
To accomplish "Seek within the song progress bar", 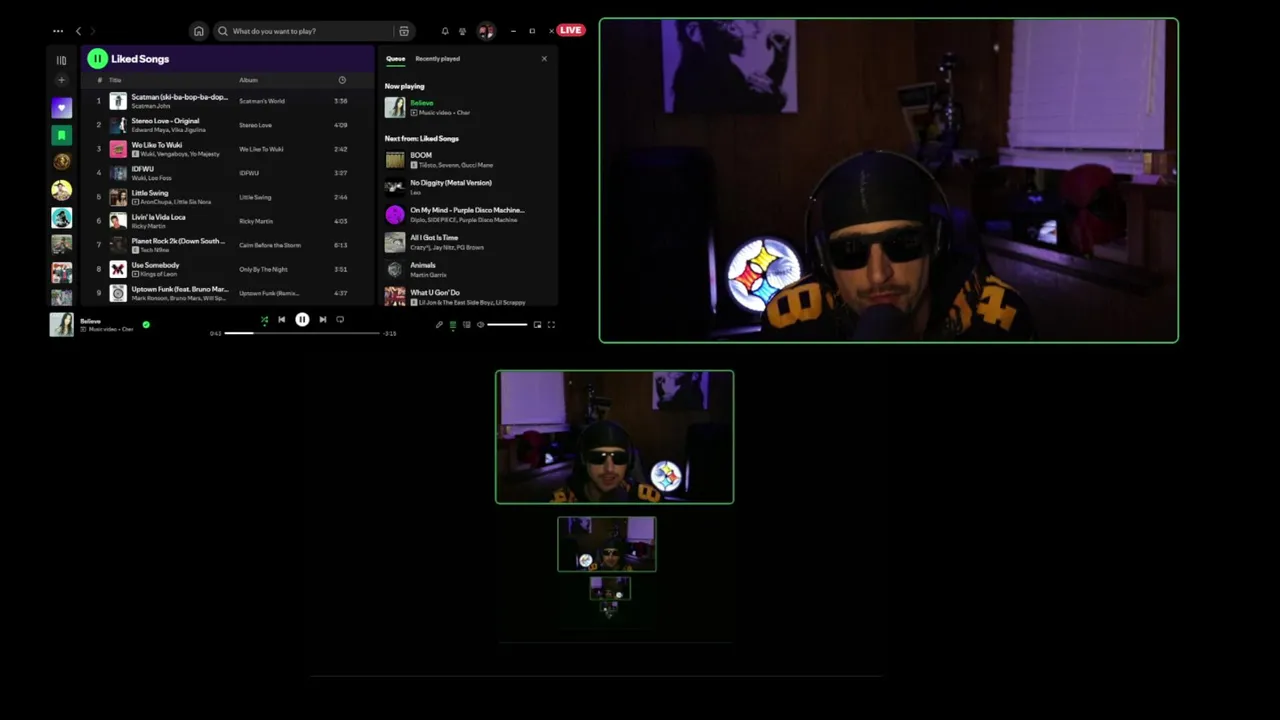I will click(x=303, y=333).
